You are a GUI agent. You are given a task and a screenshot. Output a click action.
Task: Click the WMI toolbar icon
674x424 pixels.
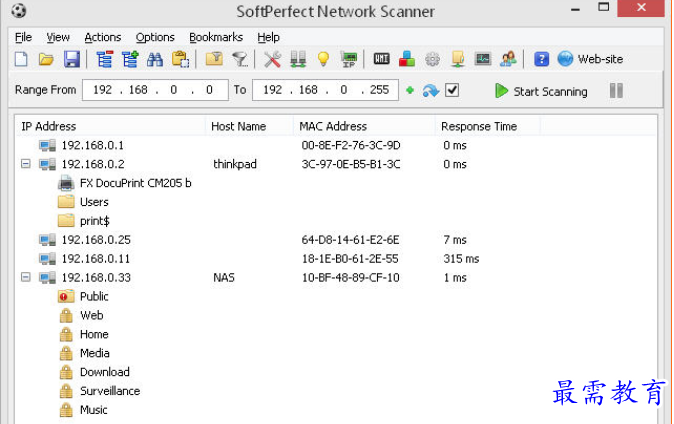coord(381,59)
